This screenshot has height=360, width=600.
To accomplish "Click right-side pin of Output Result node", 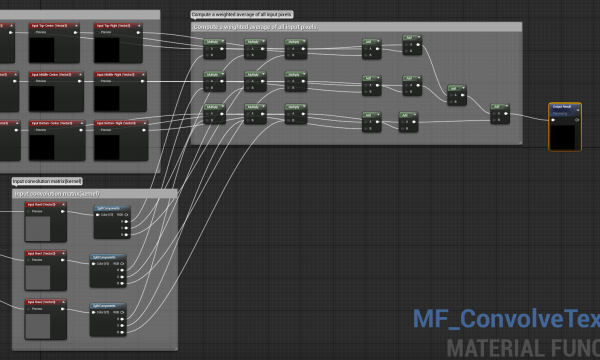I will (577, 120).
